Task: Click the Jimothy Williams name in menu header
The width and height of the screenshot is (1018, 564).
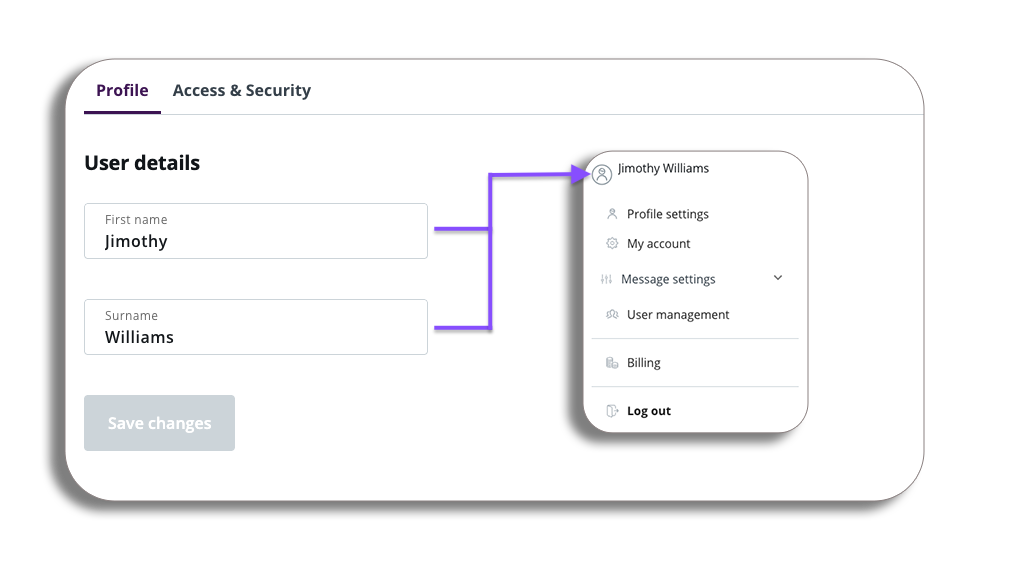Action: click(663, 169)
